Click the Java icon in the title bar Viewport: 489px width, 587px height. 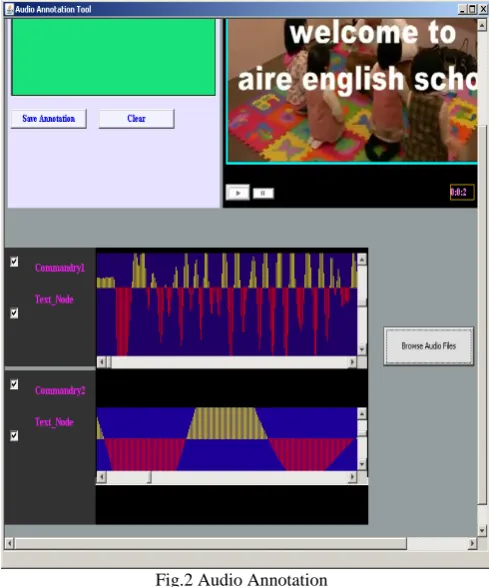coord(9,9)
